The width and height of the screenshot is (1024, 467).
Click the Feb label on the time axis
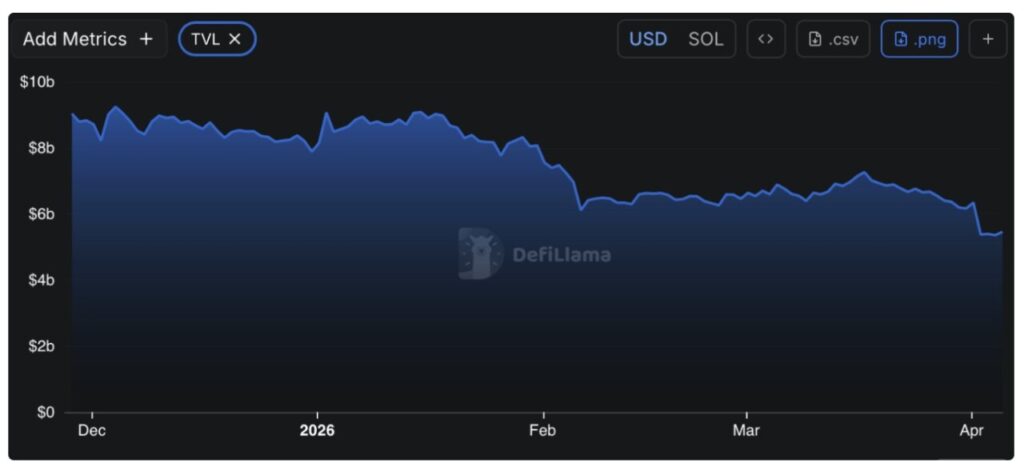coord(543,431)
